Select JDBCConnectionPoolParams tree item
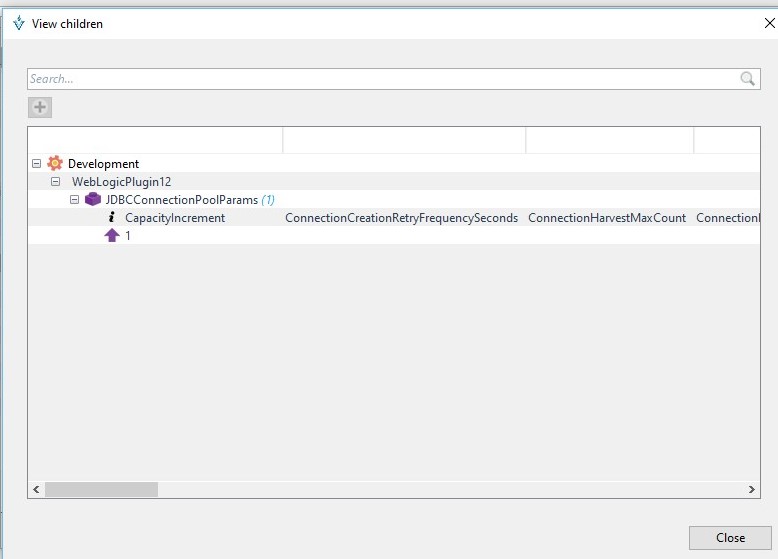The width and height of the screenshot is (778, 559). tap(182, 200)
